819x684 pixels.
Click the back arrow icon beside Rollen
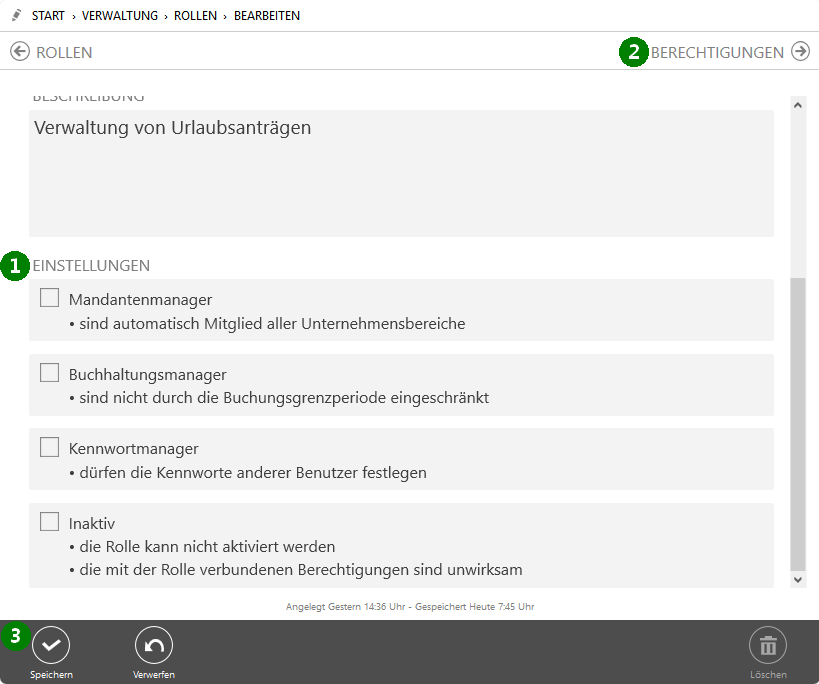tap(20, 52)
